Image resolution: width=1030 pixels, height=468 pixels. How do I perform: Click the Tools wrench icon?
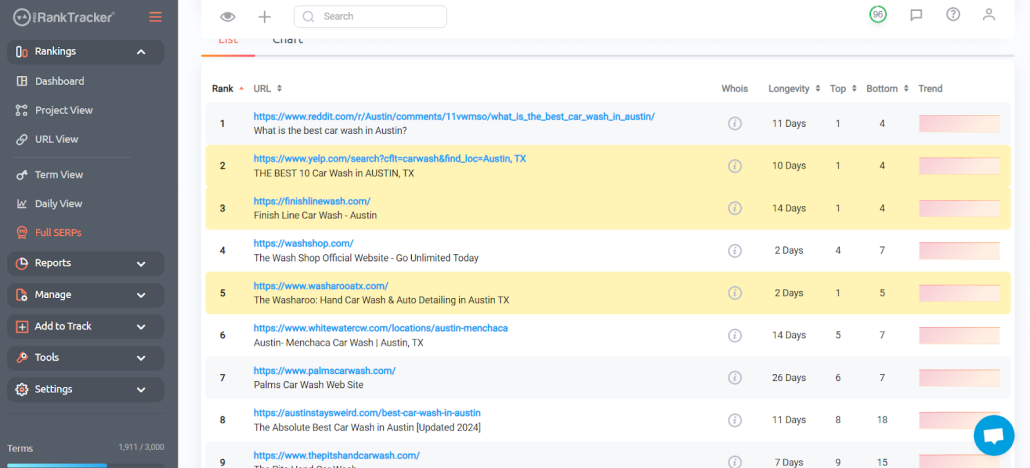coord(22,358)
